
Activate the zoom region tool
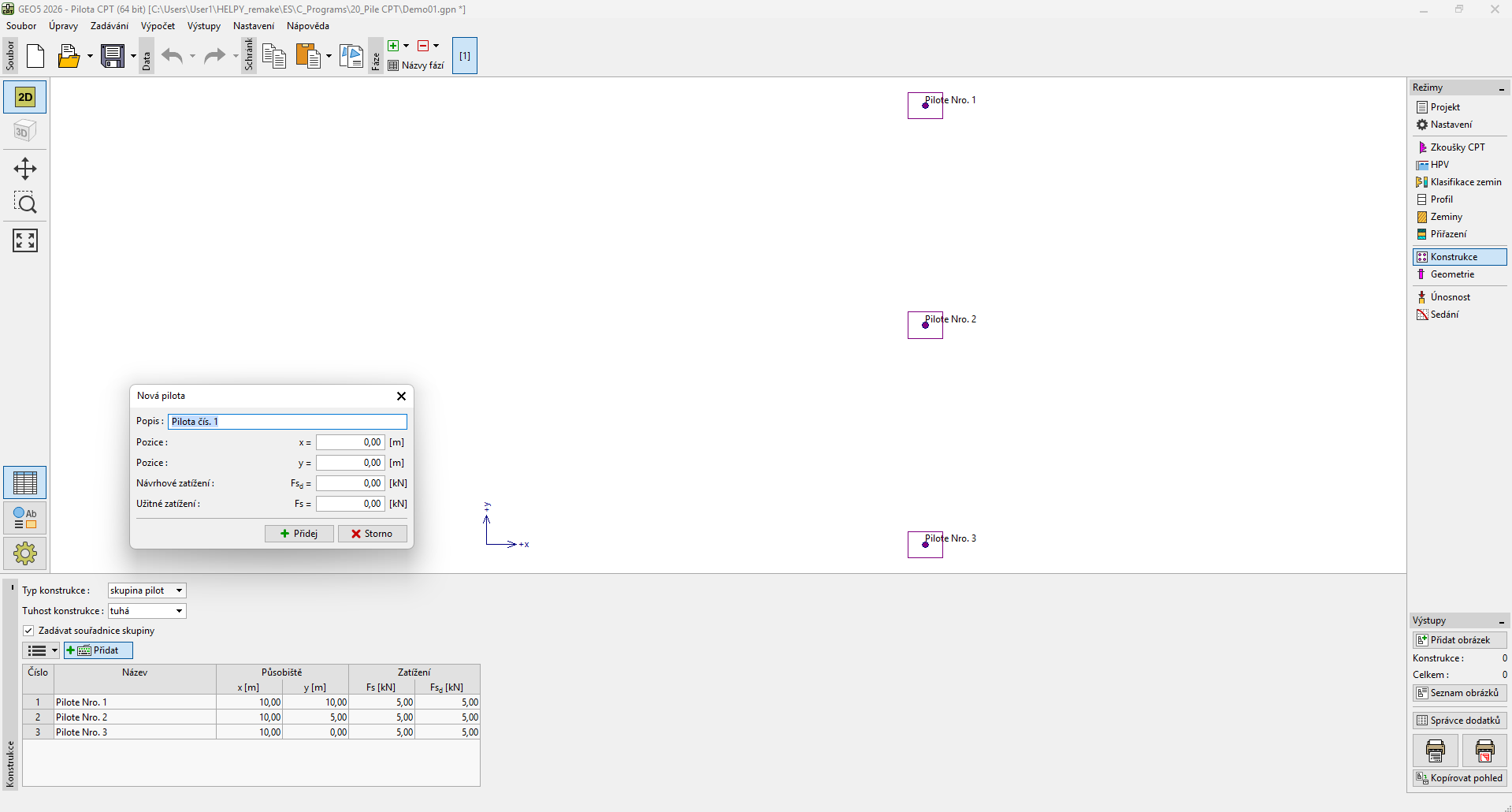25,203
